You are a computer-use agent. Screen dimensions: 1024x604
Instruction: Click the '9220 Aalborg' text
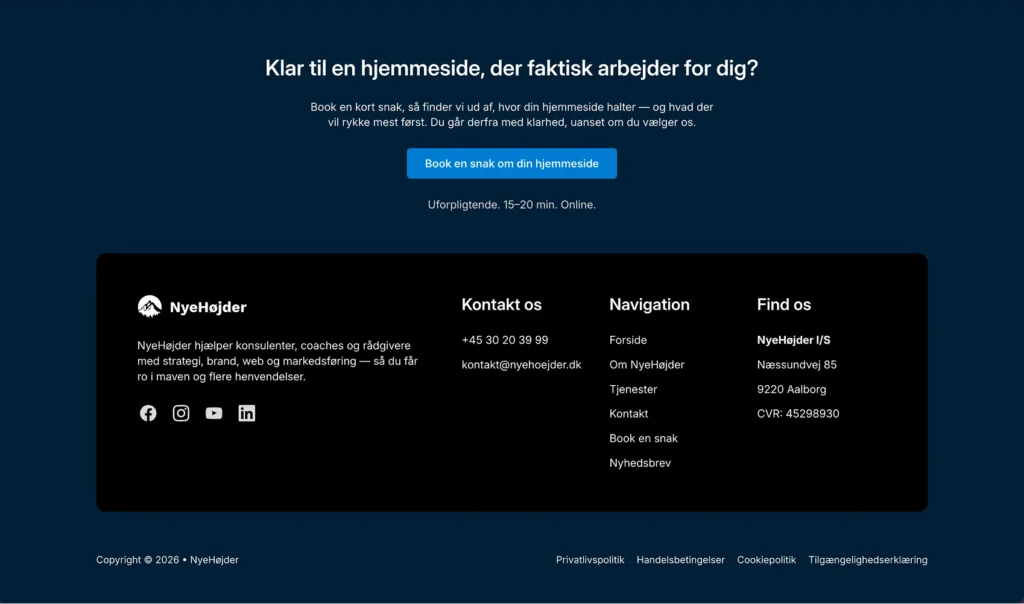[792, 389]
